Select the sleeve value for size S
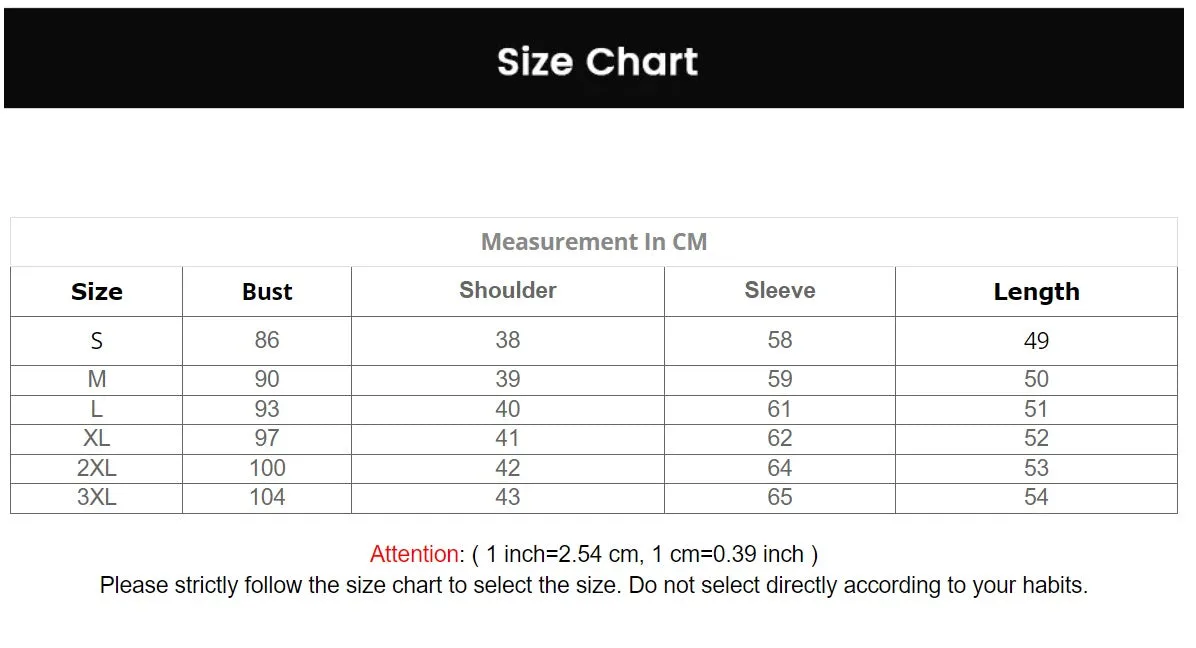The height and width of the screenshot is (648, 1196). pyautogui.click(x=780, y=341)
